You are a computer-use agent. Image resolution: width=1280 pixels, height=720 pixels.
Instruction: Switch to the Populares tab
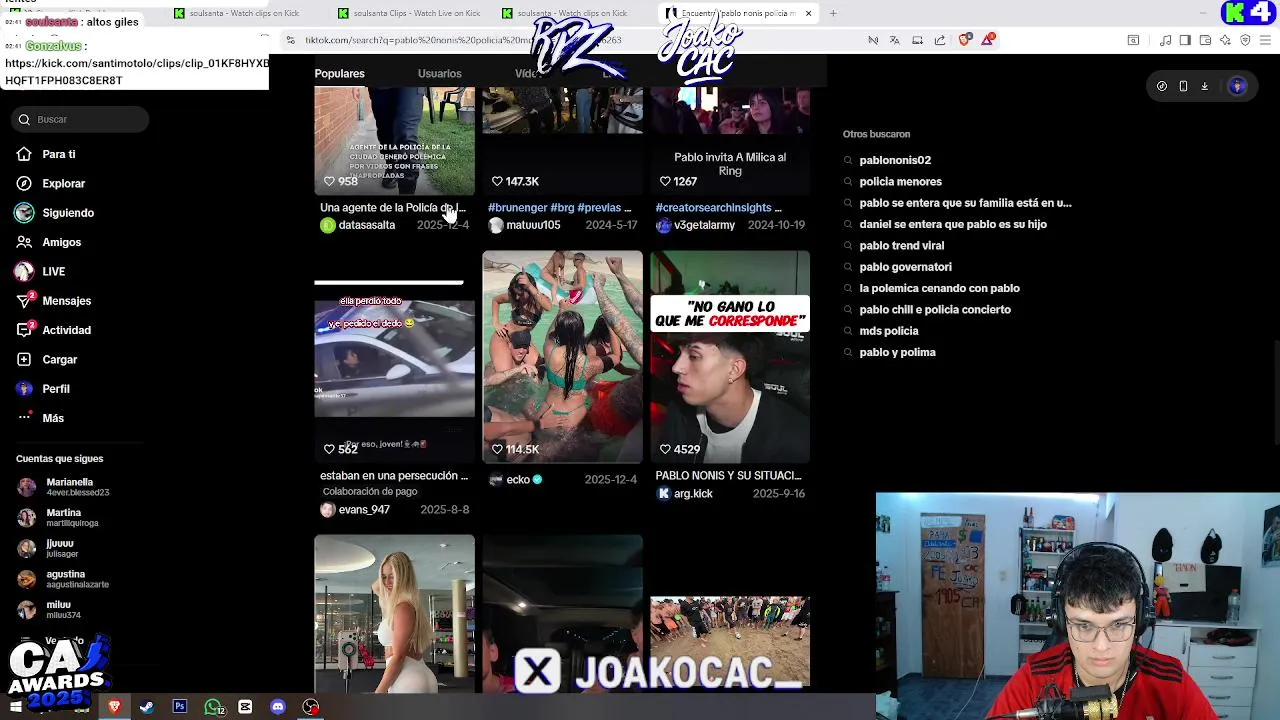pos(339,73)
